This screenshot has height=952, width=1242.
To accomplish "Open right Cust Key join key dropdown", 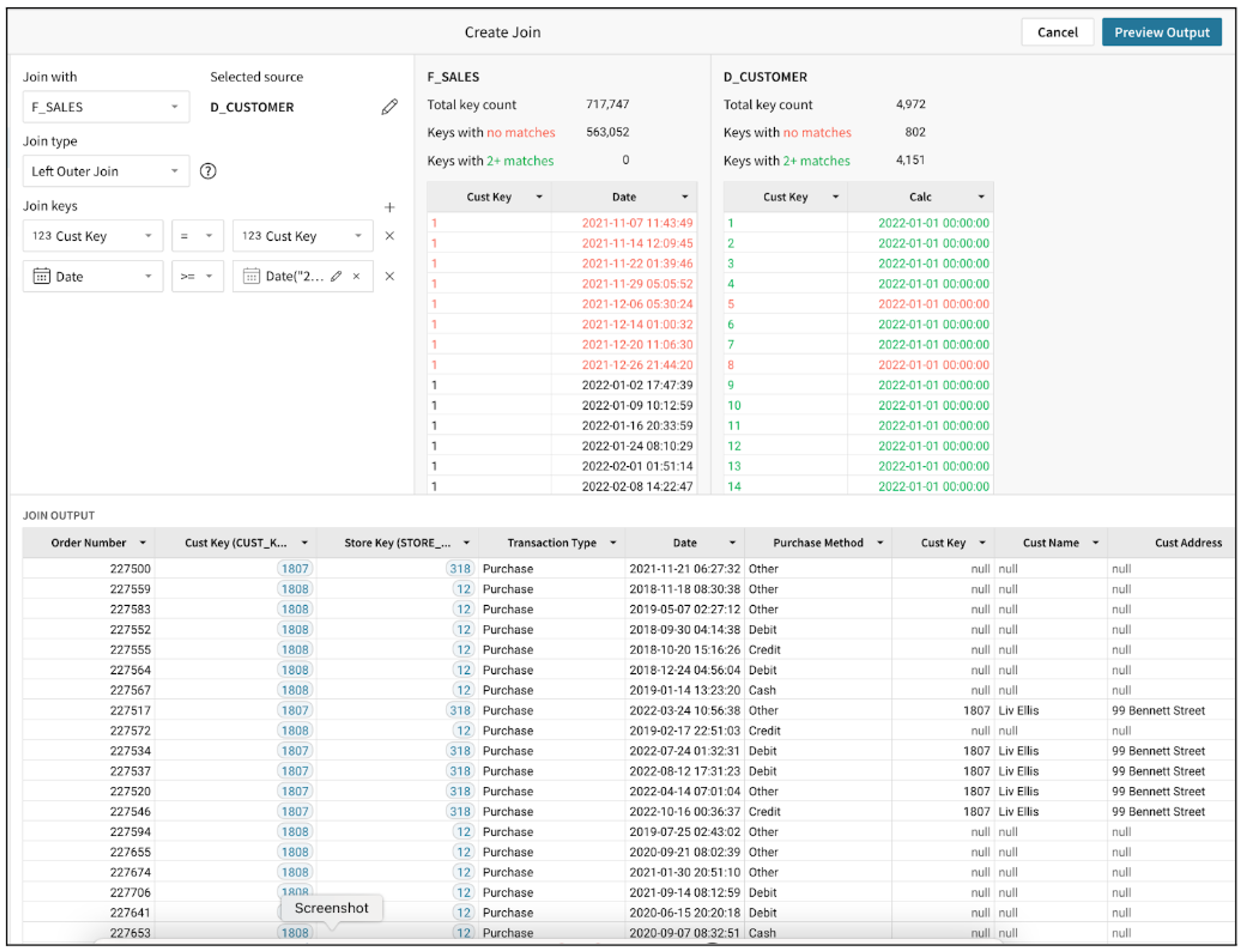I will pyautogui.click(x=303, y=236).
